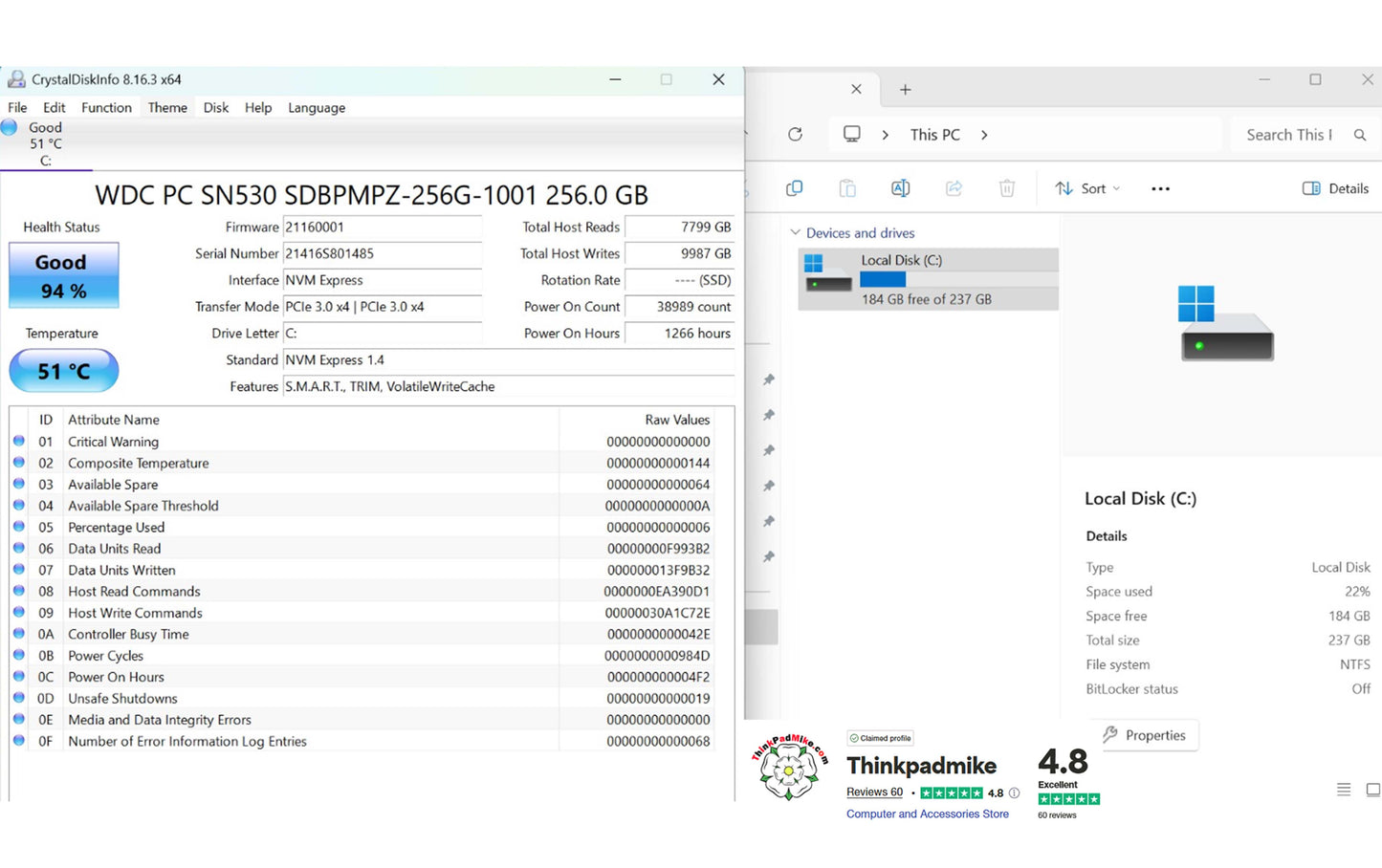Collapse the Devices and drives group
1382x868 pixels.
[795, 232]
